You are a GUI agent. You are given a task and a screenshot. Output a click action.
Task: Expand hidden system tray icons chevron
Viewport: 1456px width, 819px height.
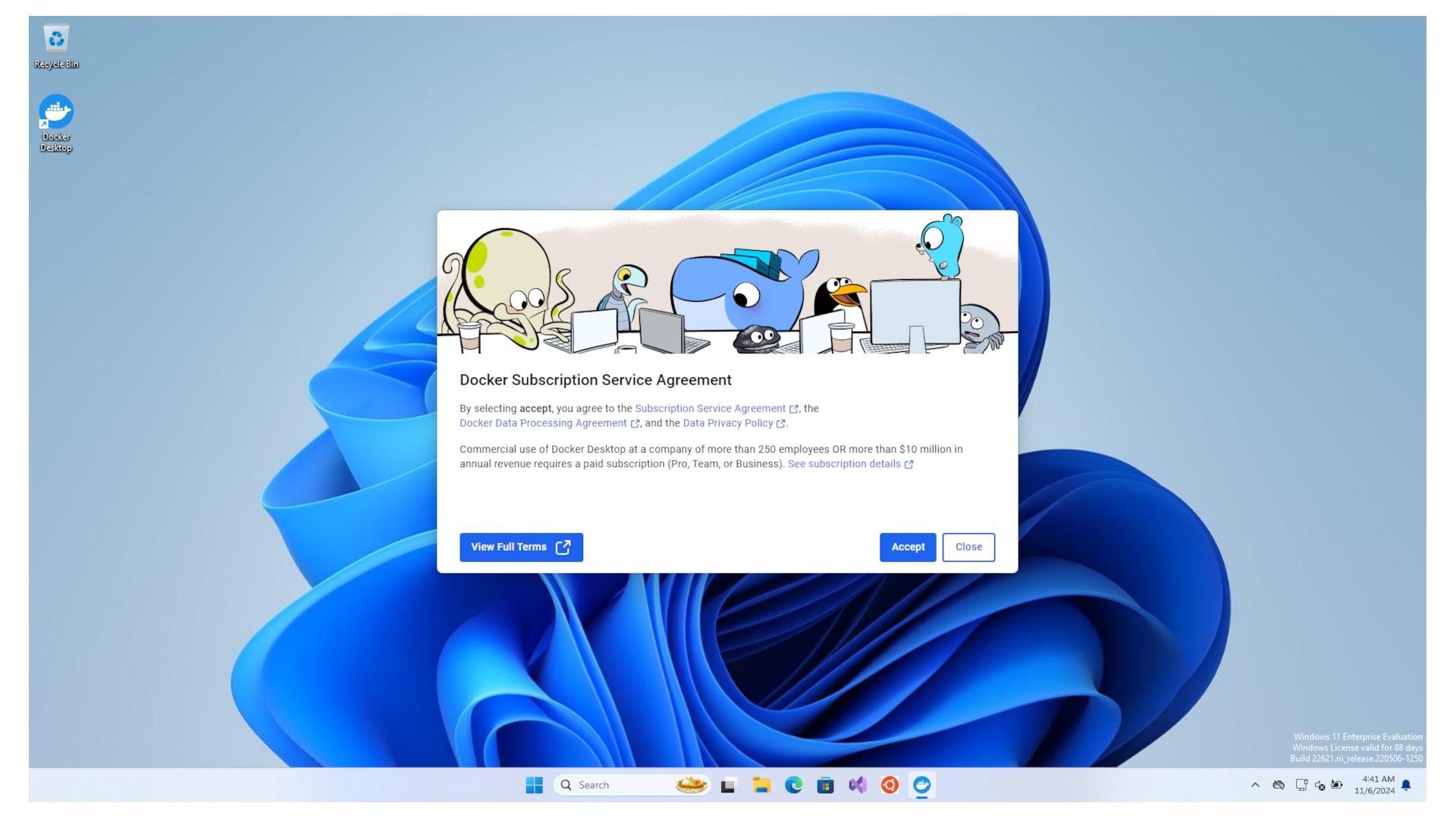[1255, 785]
